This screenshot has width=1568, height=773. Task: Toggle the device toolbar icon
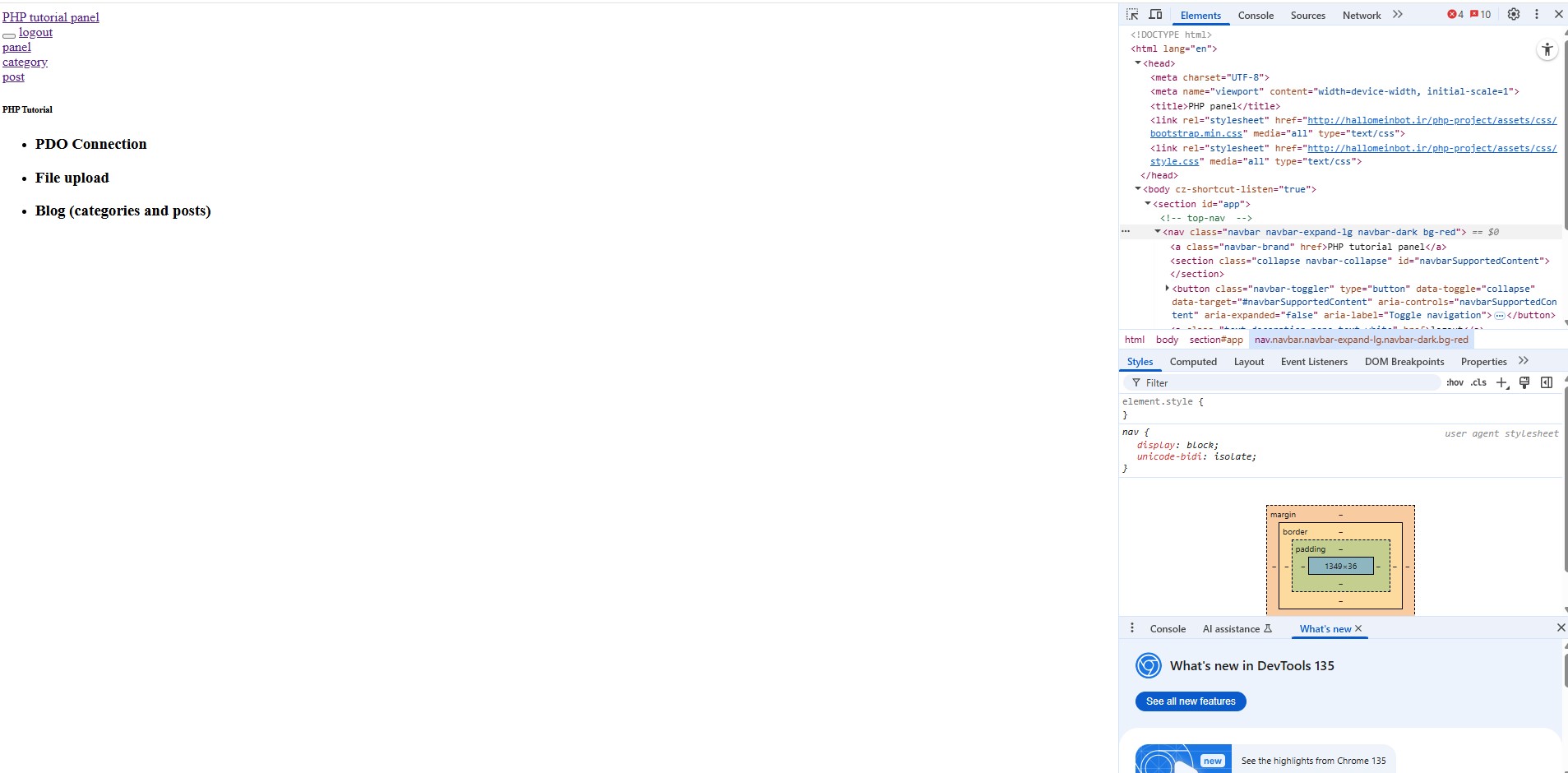click(1155, 15)
